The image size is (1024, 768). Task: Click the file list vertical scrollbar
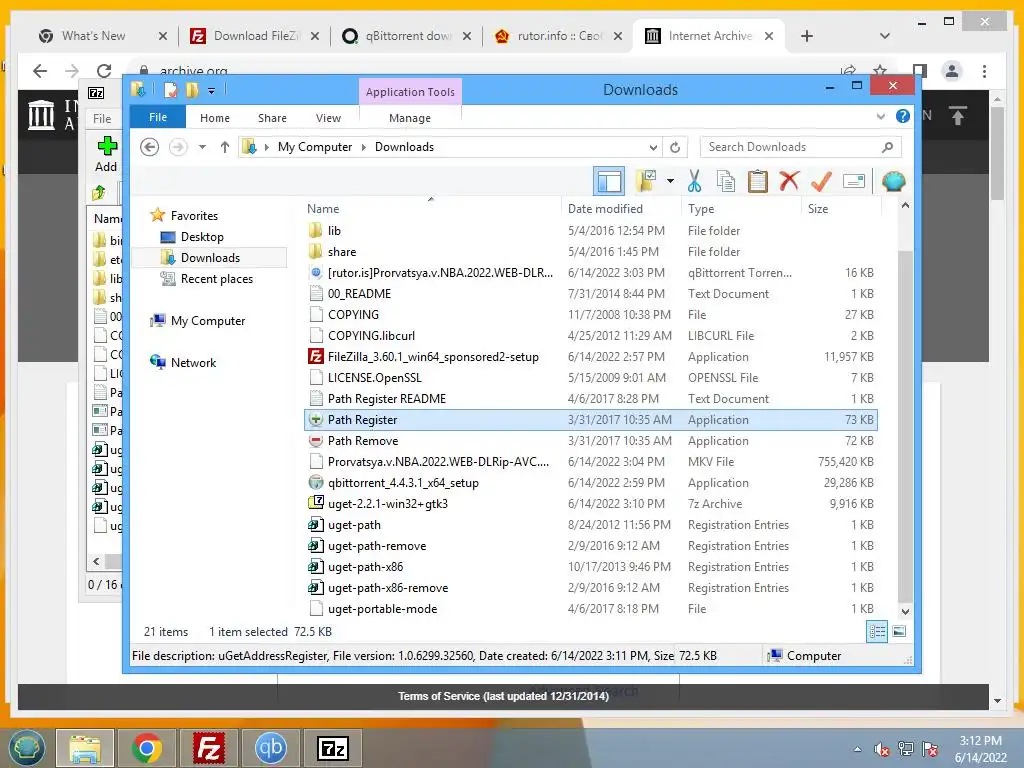(904, 424)
